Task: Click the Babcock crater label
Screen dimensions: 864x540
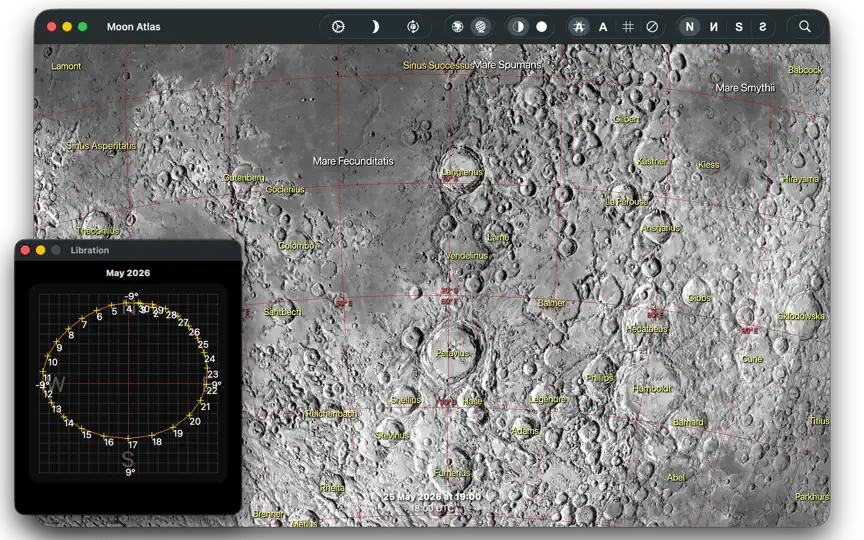Action: tap(805, 70)
